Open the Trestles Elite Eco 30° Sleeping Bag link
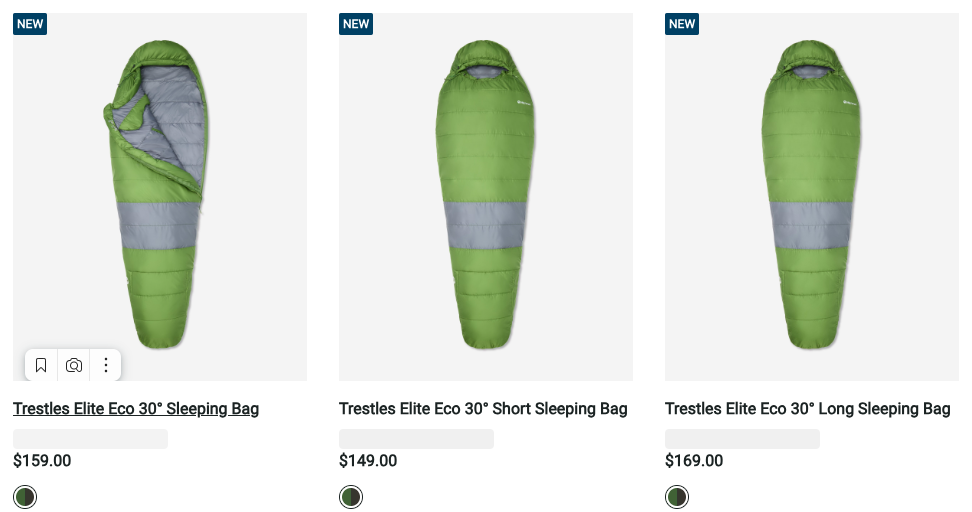This screenshot has width=972, height=512. tap(136, 408)
